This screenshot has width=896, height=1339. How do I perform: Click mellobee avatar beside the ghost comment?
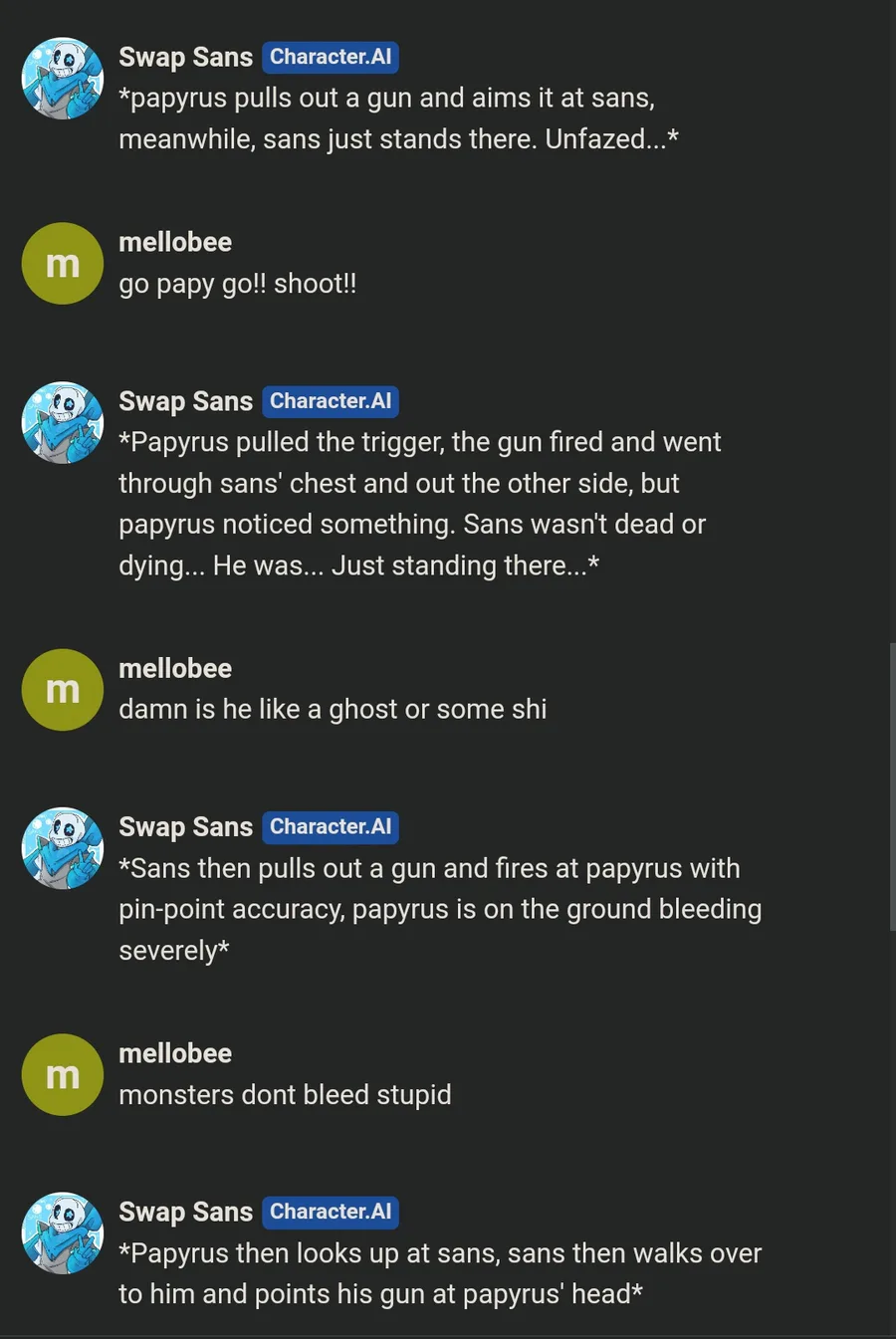click(63, 690)
